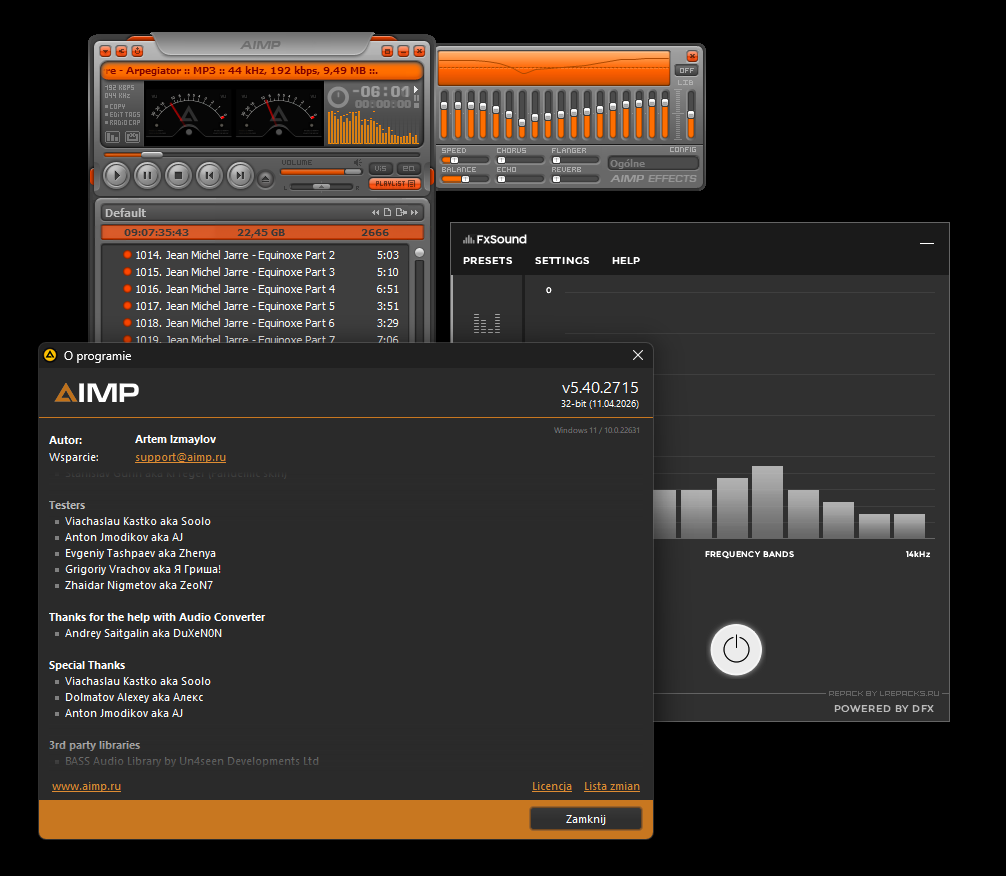The height and width of the screenshot is (876, 1006).
Task: Click the L/R balance slider in player
Action: point(321,187)
